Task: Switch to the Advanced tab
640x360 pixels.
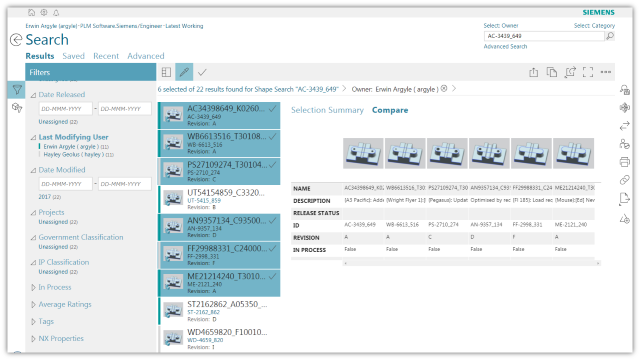Action: point(146,56)
